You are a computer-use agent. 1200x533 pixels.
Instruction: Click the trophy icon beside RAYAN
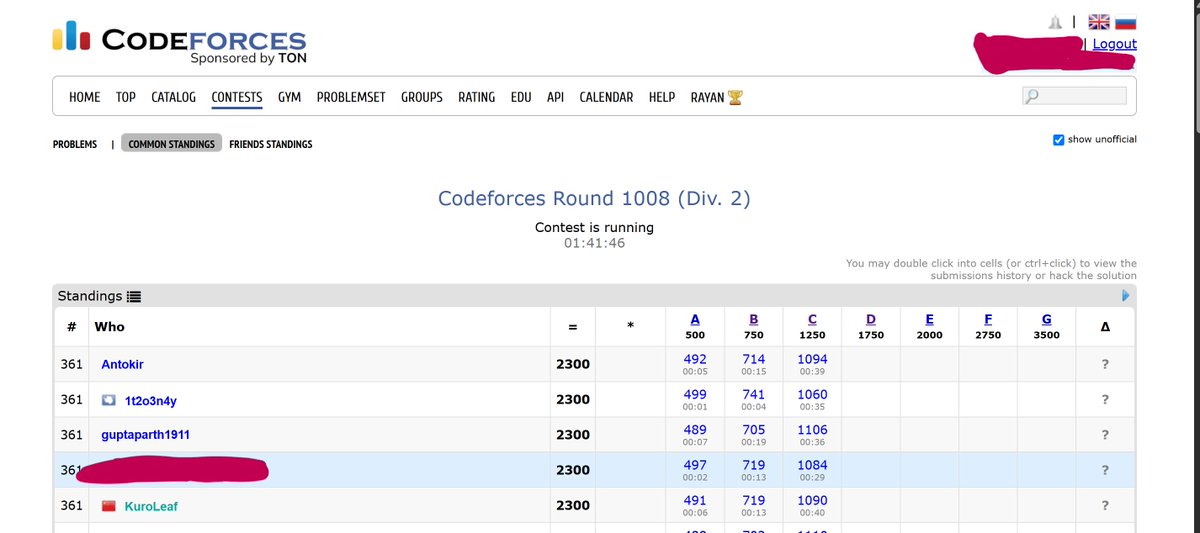pos(735,97)
